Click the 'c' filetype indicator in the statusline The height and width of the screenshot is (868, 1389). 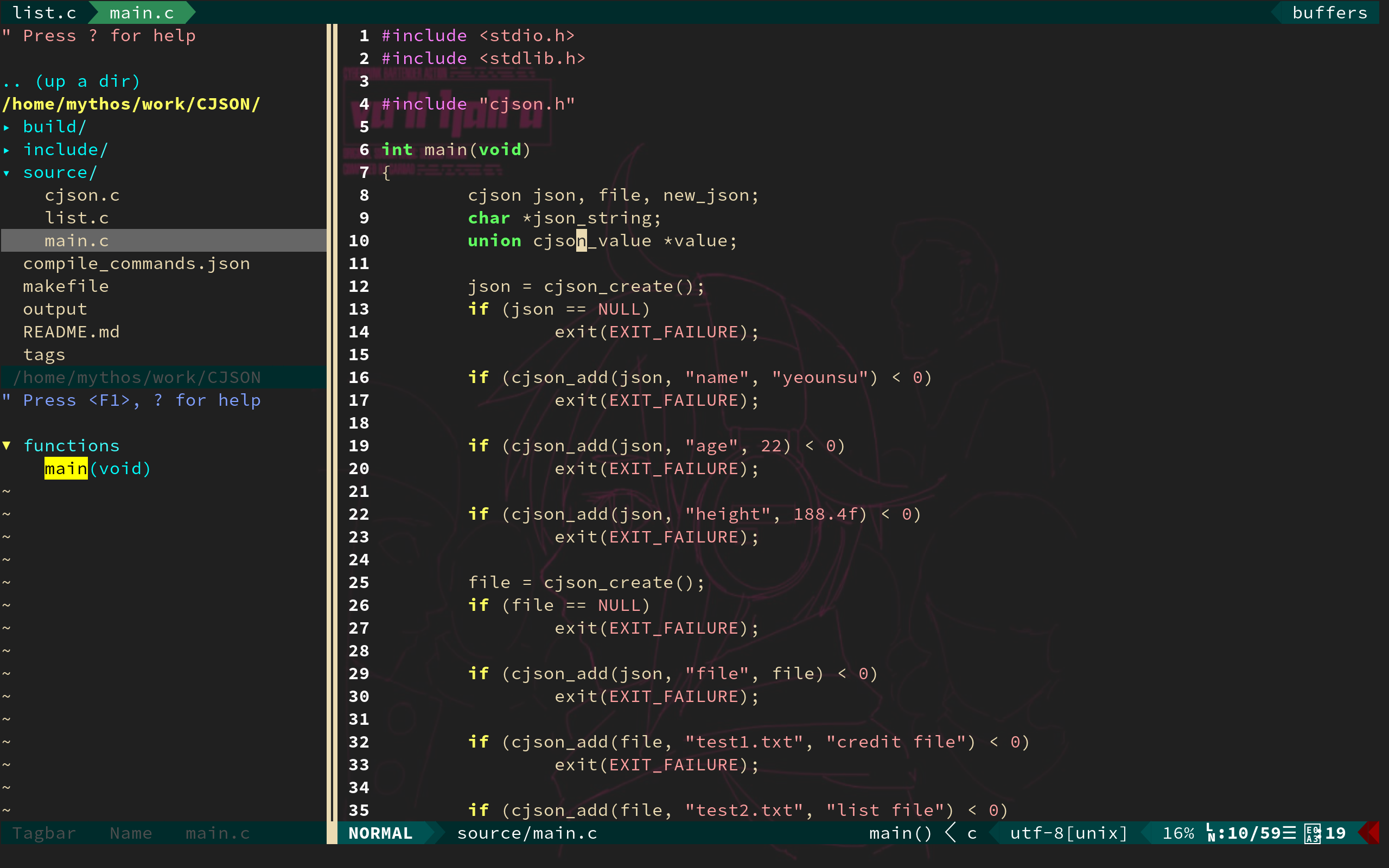[x=972, y=833]
